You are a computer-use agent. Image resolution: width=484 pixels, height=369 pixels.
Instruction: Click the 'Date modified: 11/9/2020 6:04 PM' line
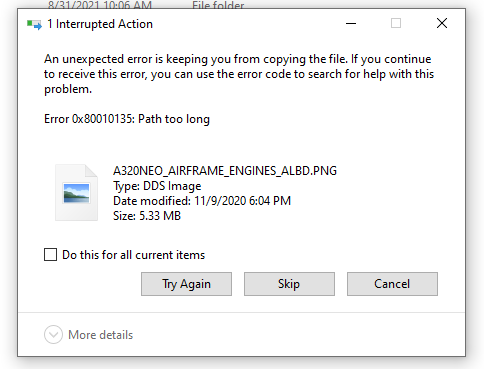pos(202,201)
